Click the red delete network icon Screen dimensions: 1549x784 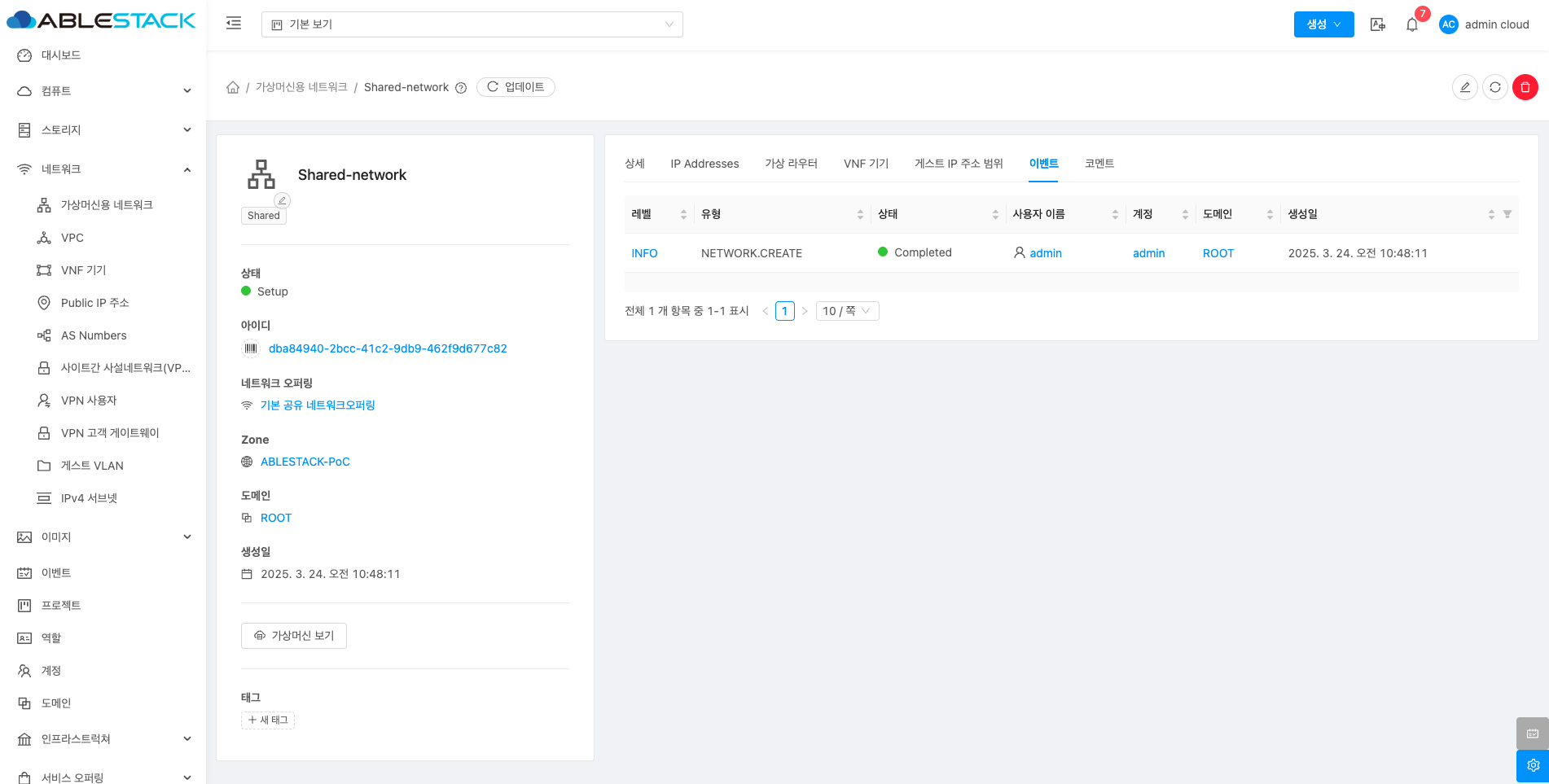coord(1525,87)
